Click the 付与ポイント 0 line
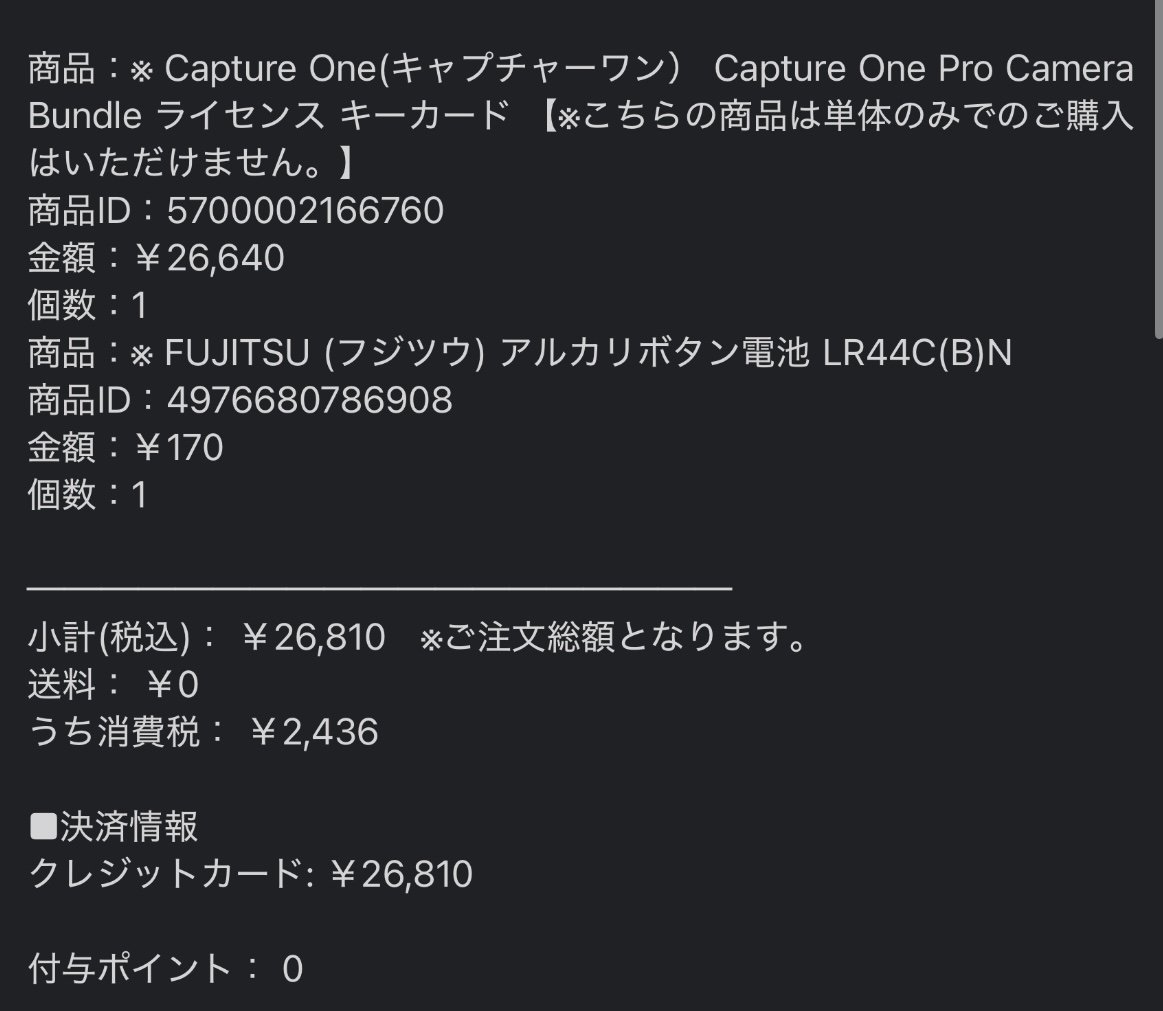Image resolution: width=1163 pixels, height=1011 pixels. click(x=166, y=969)
